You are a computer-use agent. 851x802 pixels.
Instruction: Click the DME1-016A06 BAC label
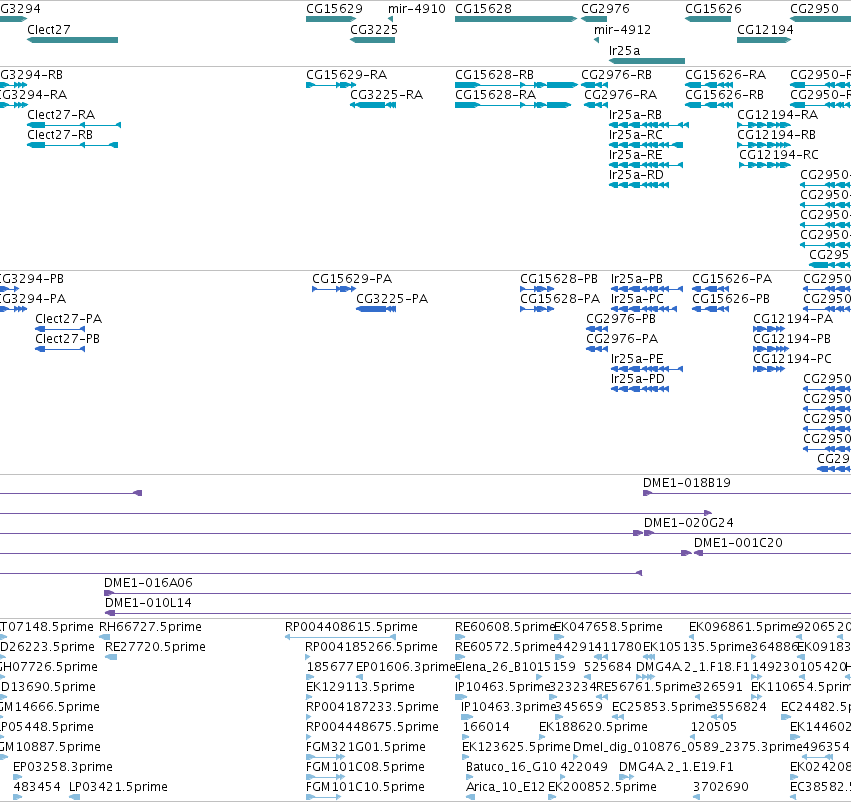coord(148,583)
